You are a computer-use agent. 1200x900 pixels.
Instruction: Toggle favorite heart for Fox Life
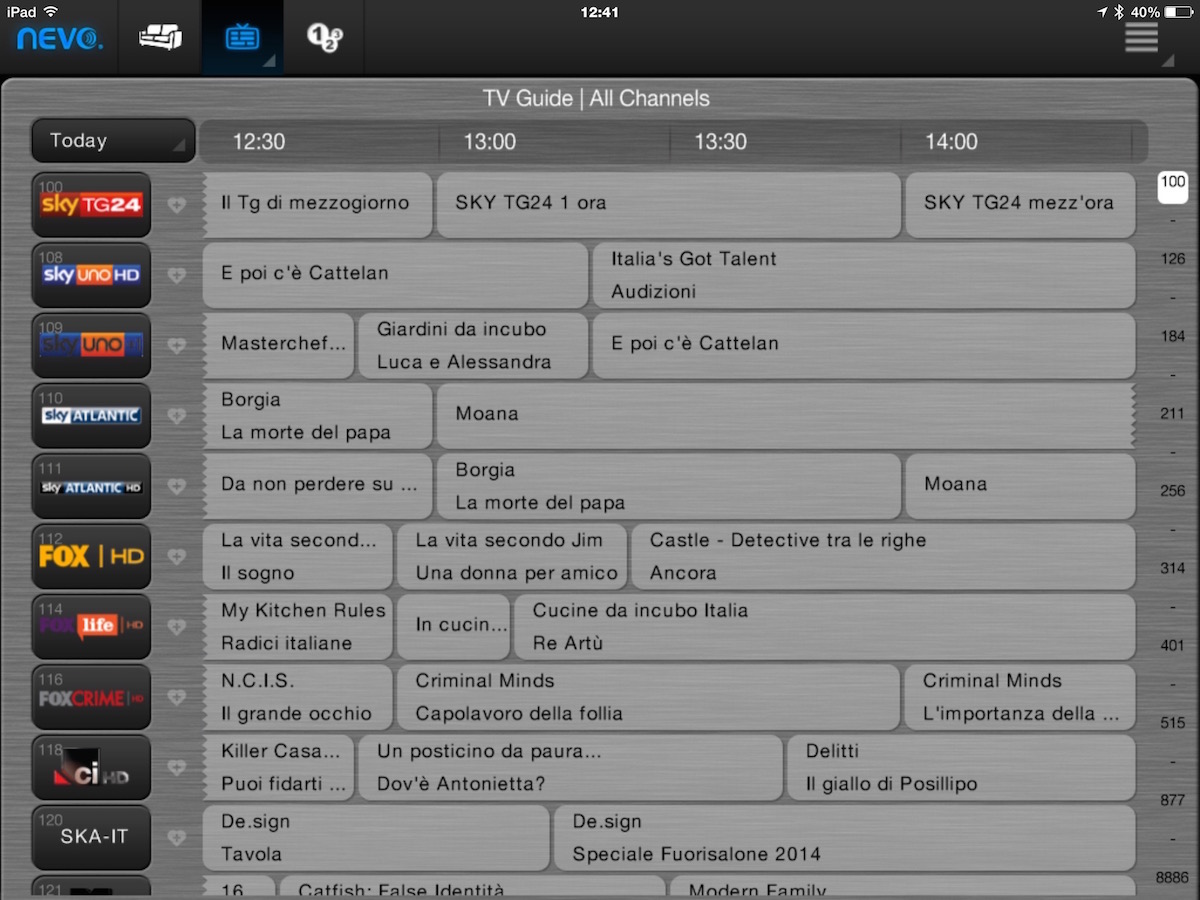[x=177, y=627]
